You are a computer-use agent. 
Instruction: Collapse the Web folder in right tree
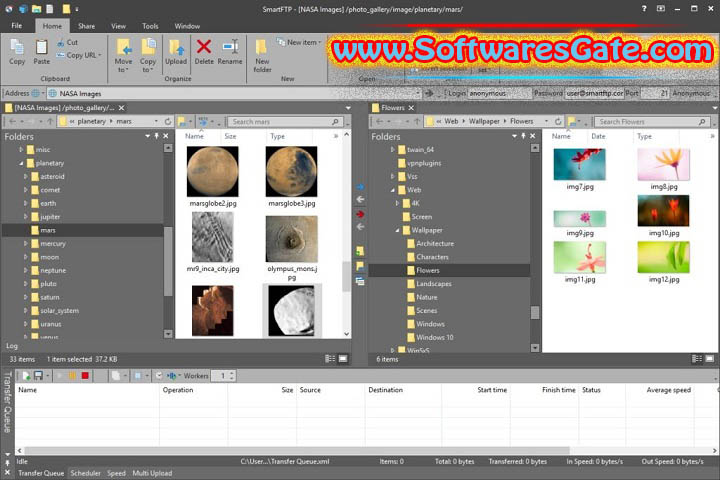coord(393,190)
